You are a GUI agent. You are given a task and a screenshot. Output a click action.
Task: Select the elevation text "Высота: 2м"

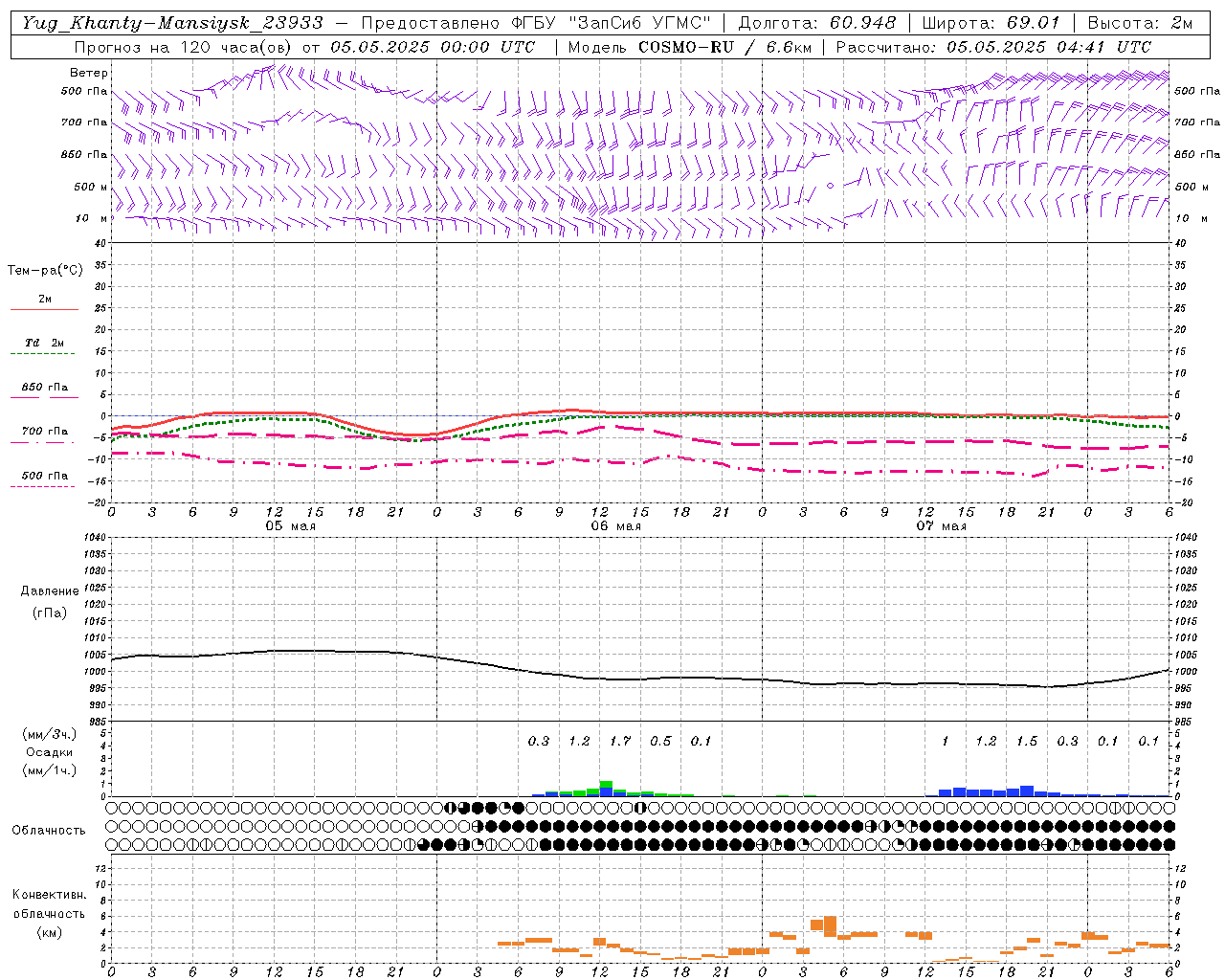click(1140, 23)
